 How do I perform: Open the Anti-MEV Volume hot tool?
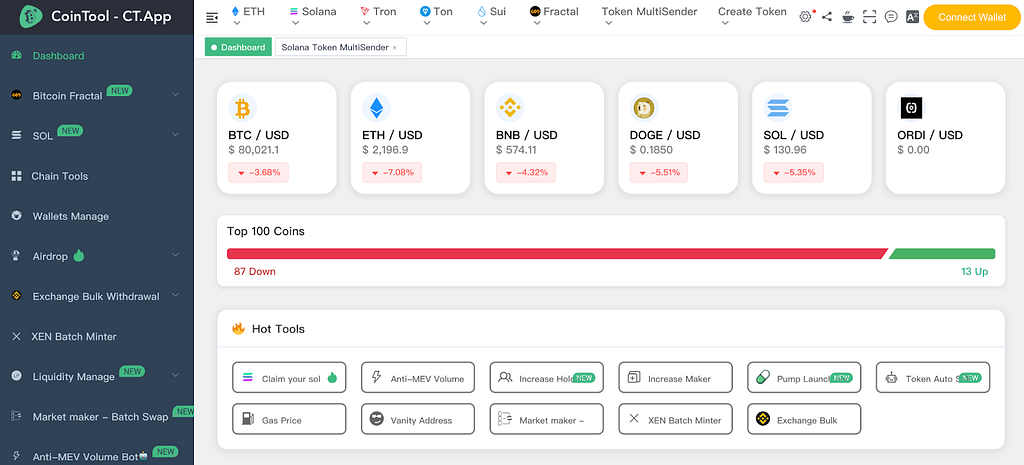tap(418, 377)
